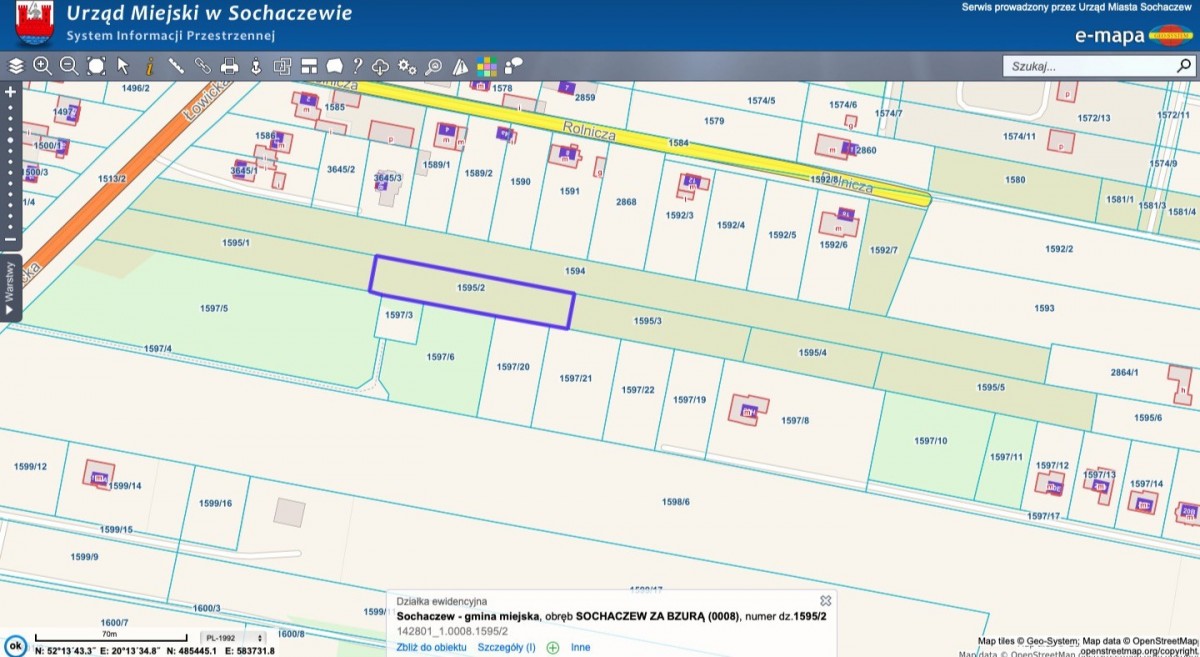The image size is (1200, 657).
Task: Open the map layers icon in toolbar
Action: point(16,66)
